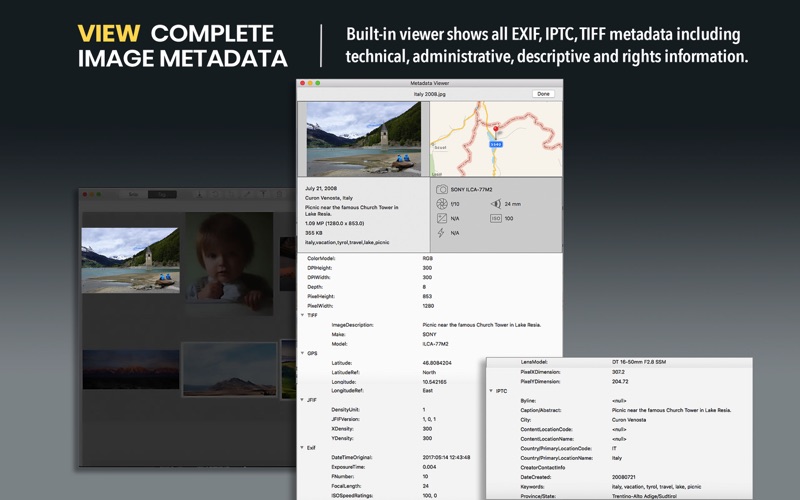Click the Model value ILCA-77M2
The width and height of the screenshot is (800, 500).
tap(435, 344)
